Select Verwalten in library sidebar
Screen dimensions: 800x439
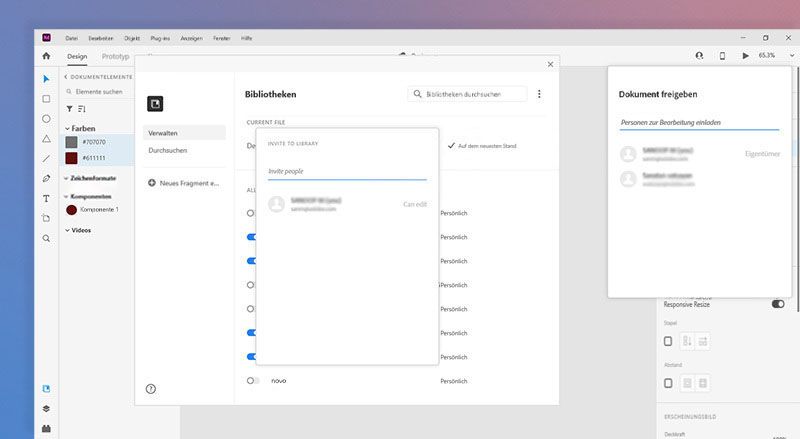[184, 133]
